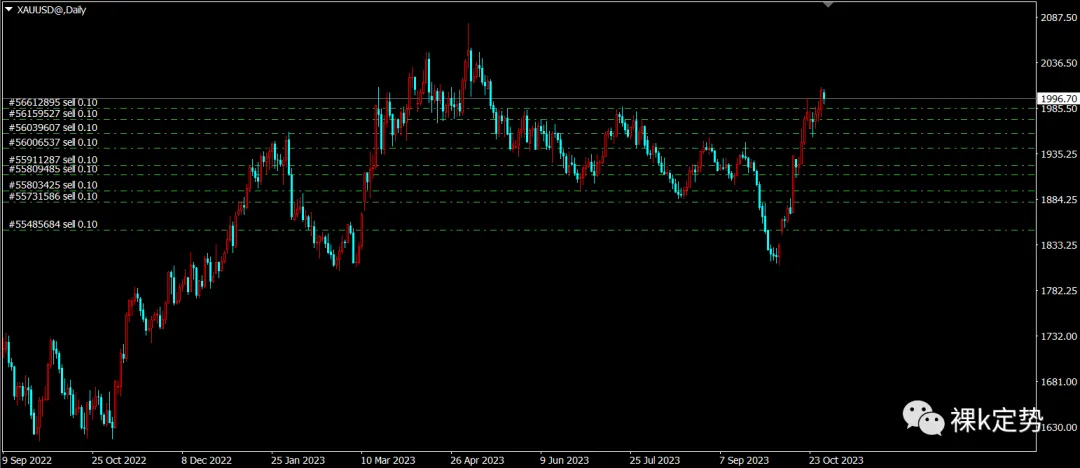Select sell order #56039607 label
1080x468 pixels.
click(x=53, y=128)
